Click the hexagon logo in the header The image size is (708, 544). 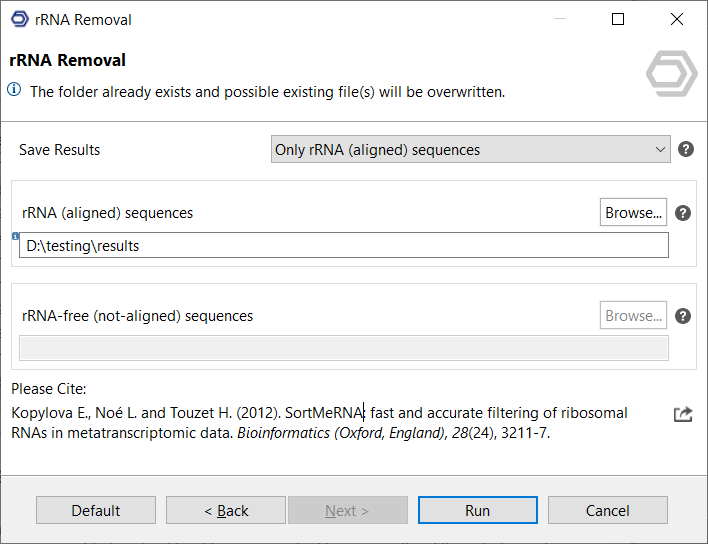click(671, 74)
